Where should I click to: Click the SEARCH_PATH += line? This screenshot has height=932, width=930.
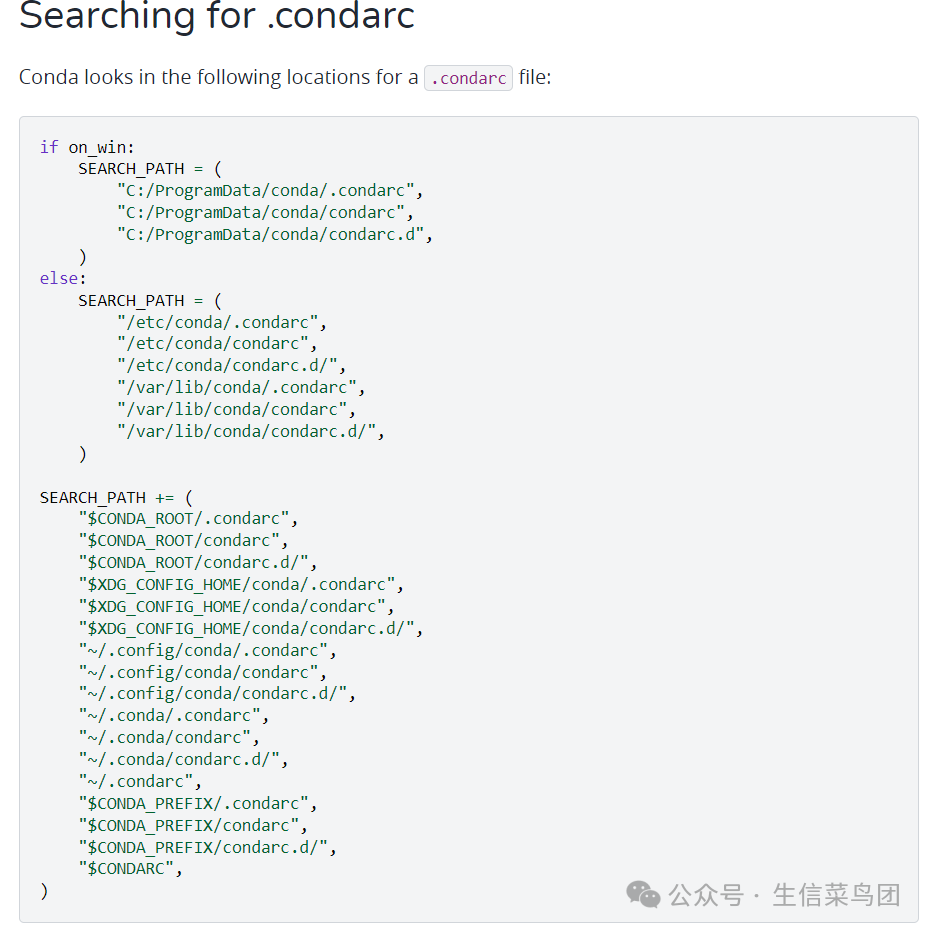tap(116, 498)
